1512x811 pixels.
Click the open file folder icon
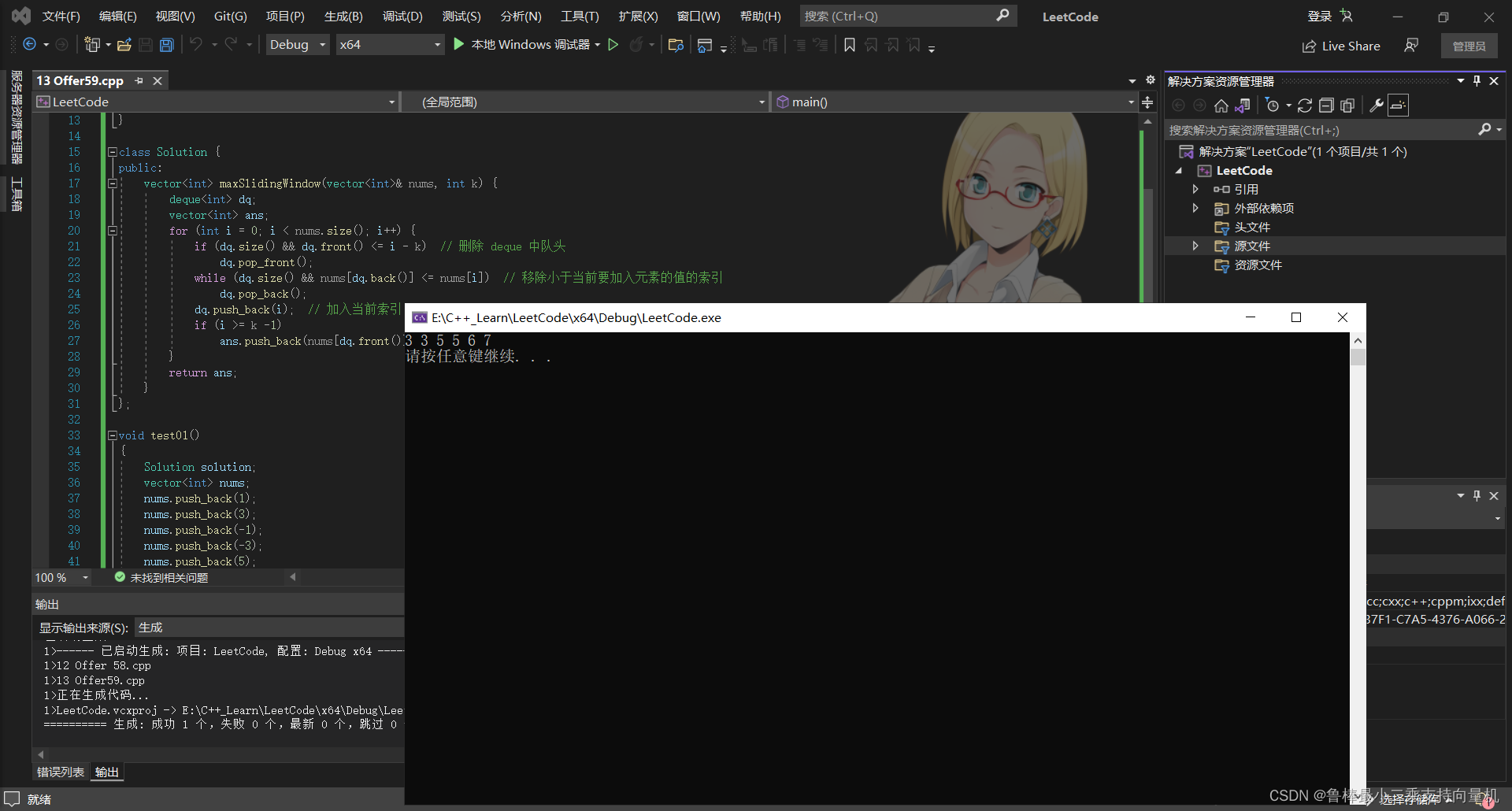click(x=124, y=45)
